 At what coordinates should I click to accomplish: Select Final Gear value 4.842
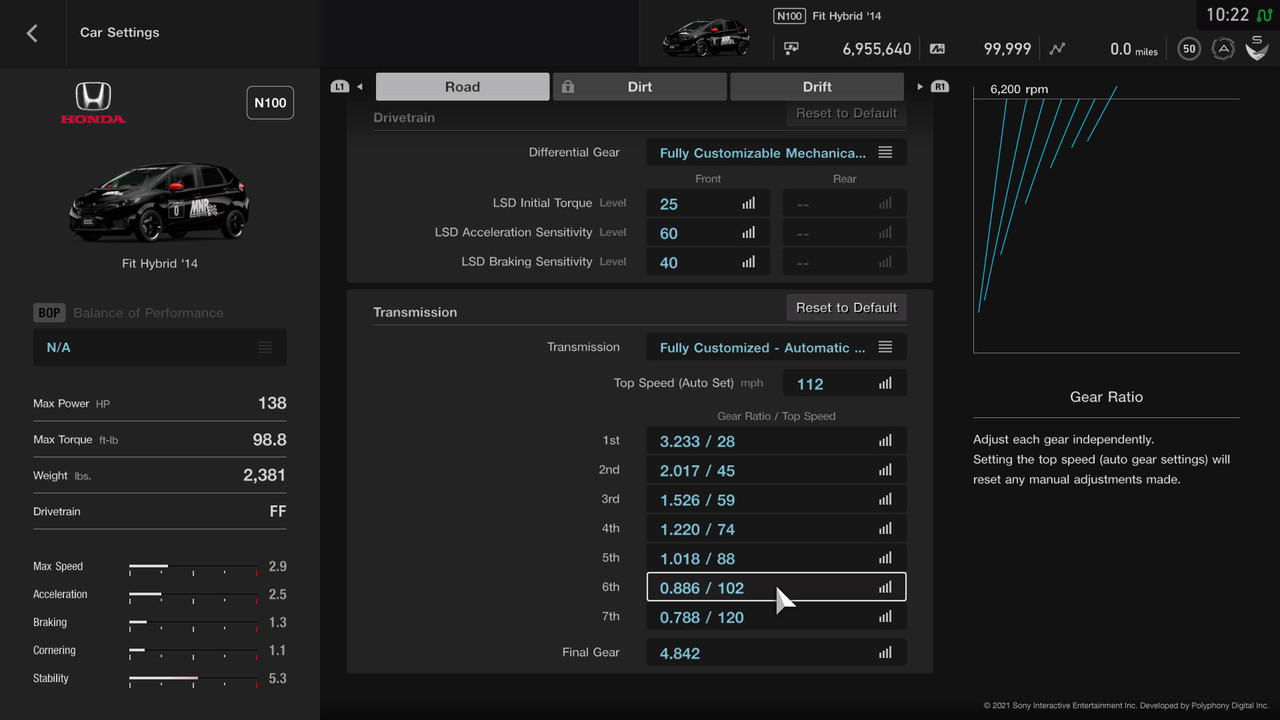tap(777, 653)
